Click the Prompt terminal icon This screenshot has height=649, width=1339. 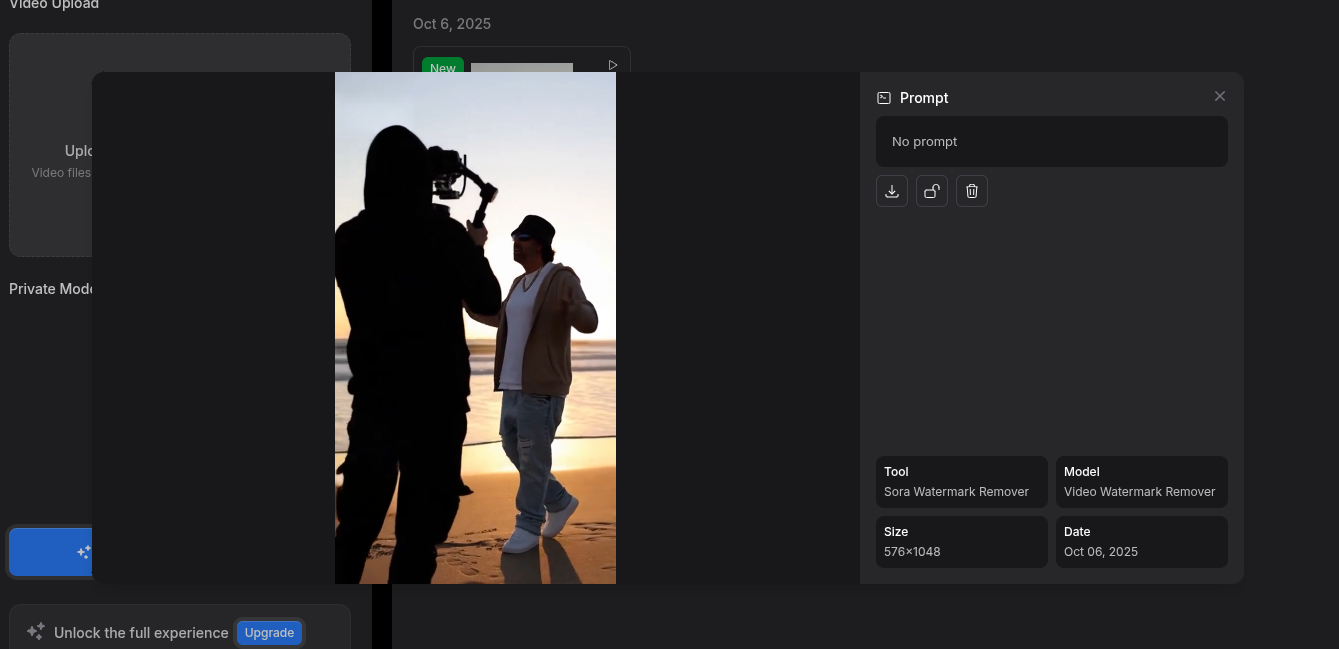pos(883,98)
